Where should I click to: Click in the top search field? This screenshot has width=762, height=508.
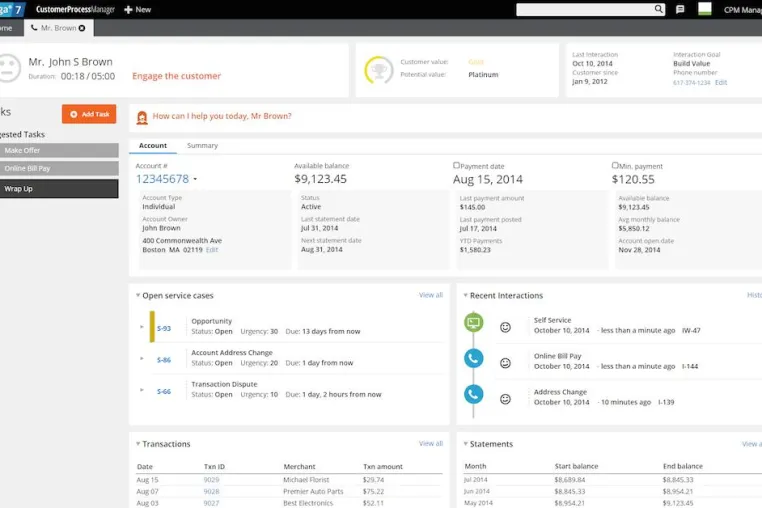(585, 9)
